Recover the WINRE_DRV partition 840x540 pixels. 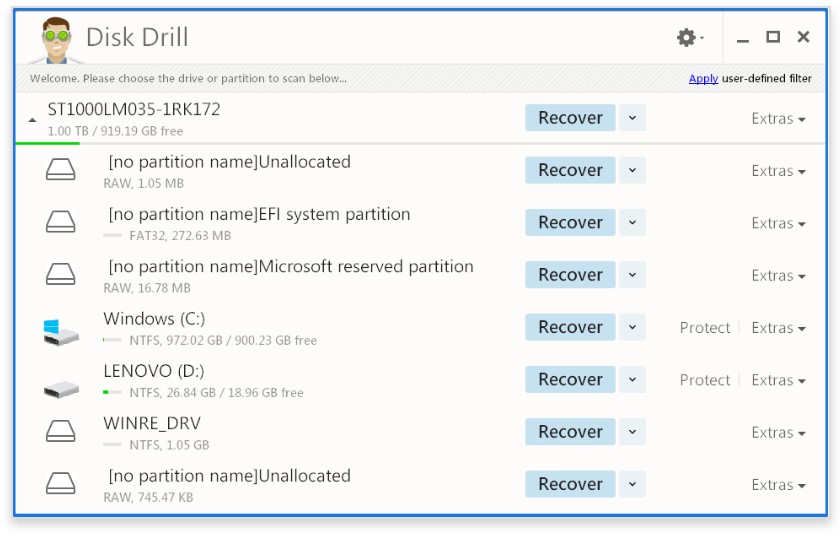coord(570,432)
